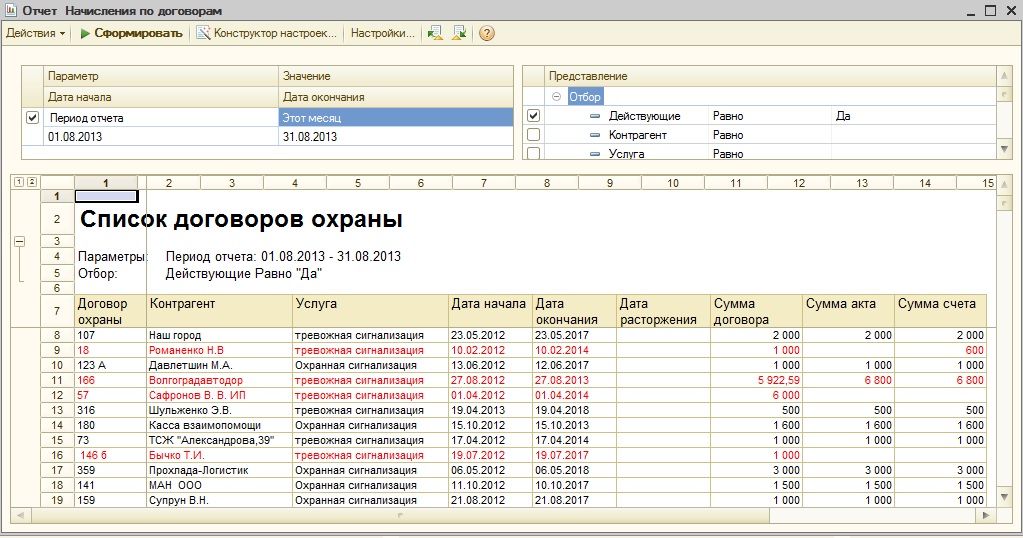Click the Бычко Т.И. cell
Screen dimensions: 1023x538
pyautogui.click(x=219, y=455)
